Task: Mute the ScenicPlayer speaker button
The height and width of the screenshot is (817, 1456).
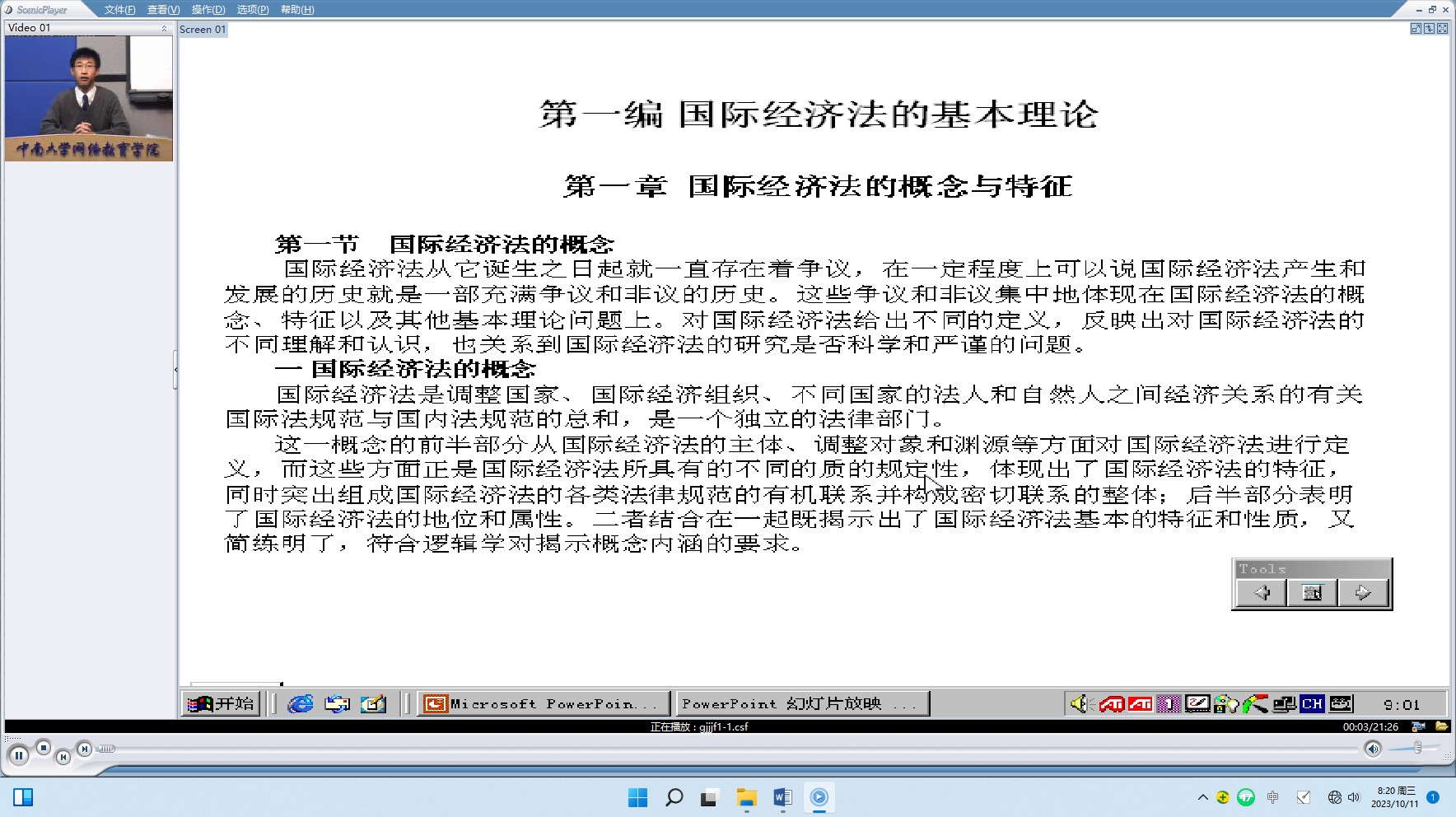Action: tap(1372, 749)
